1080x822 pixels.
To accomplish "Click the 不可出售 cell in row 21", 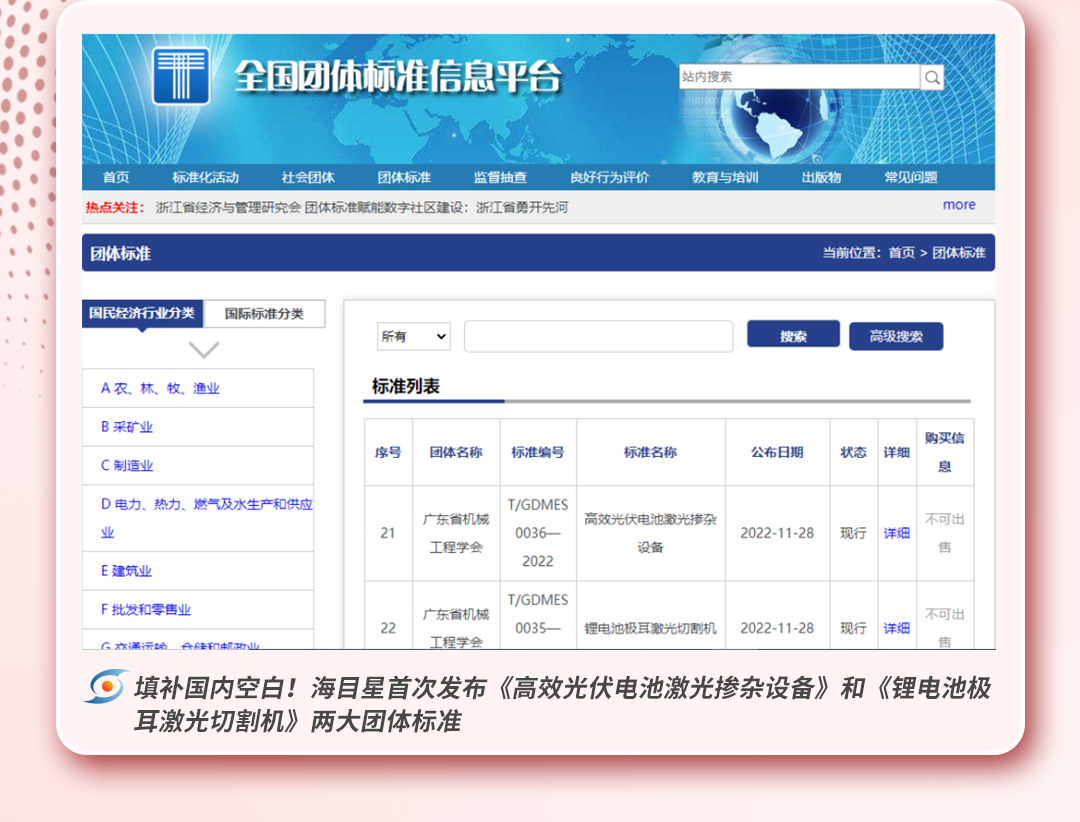I will 944,533.
